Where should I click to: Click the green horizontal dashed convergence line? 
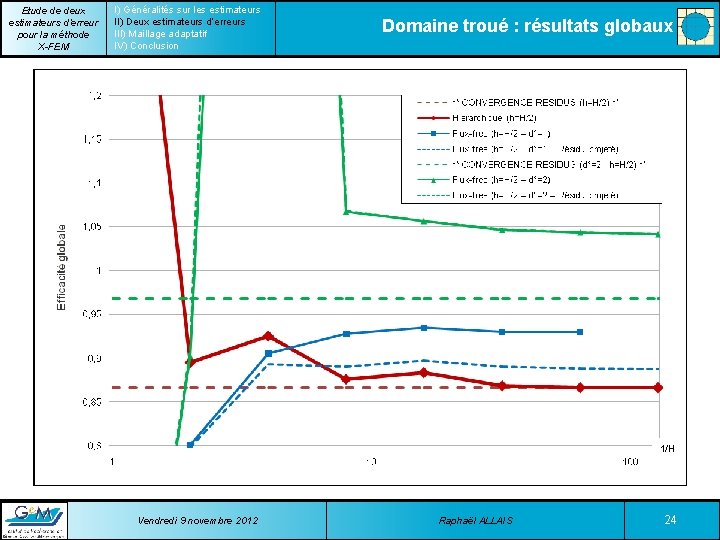pyautogui.click(x=386, y=298)
